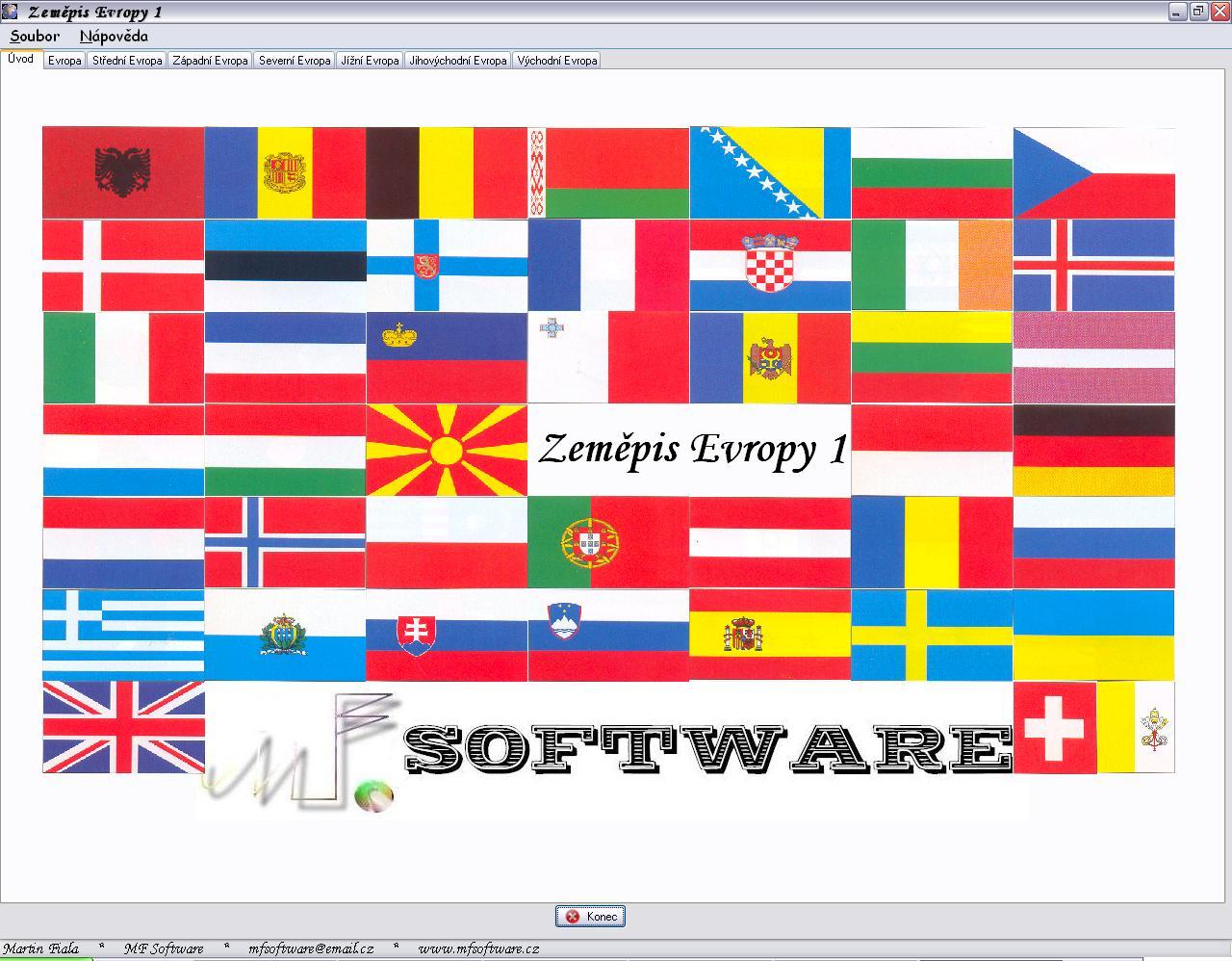This screenshot has height=961, width=1232.
Task: Select the Macedonia sun flag
Action: pyautogui.click(x=447, y=450)
